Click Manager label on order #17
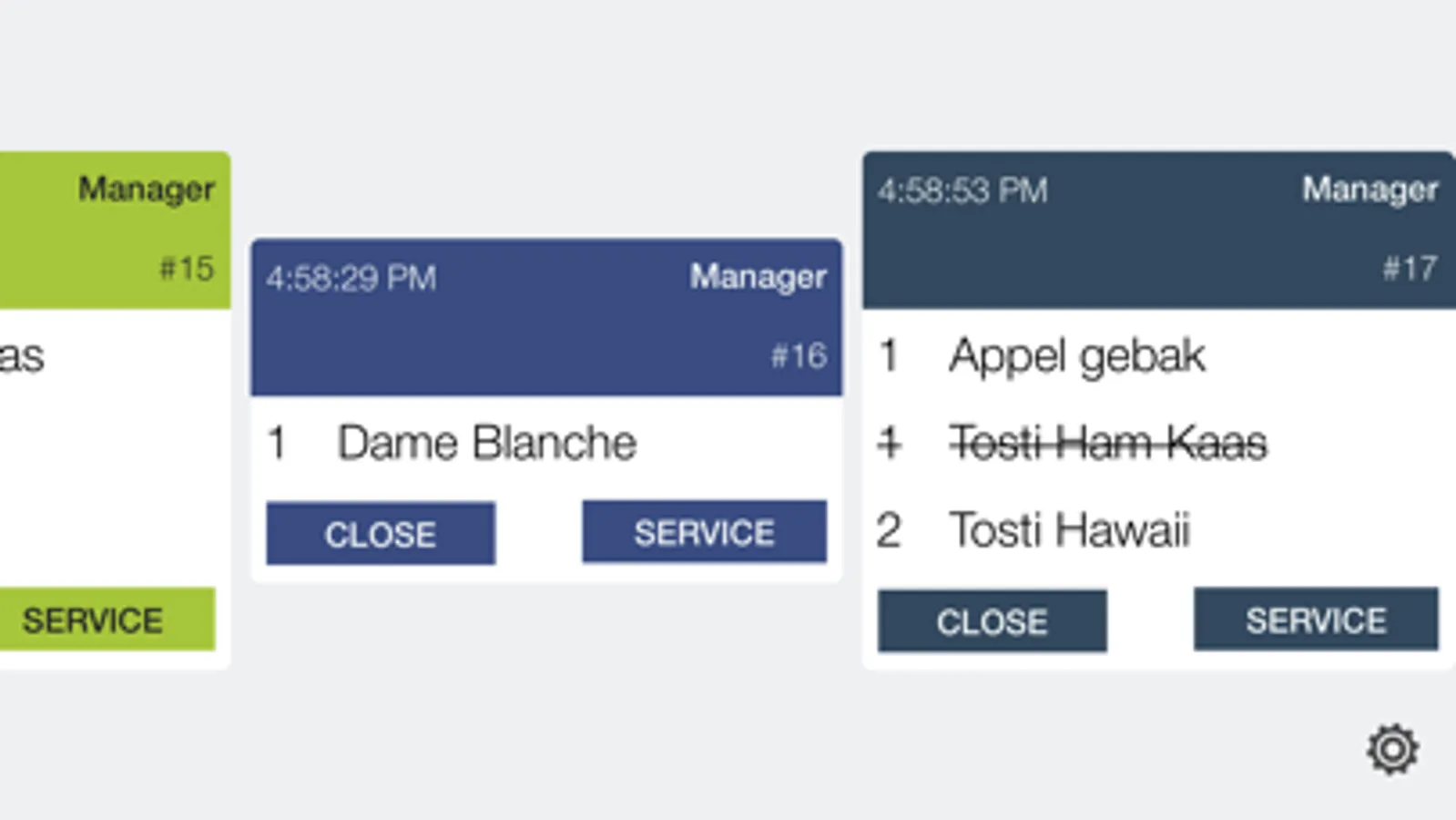 (x=1369, y=190)
